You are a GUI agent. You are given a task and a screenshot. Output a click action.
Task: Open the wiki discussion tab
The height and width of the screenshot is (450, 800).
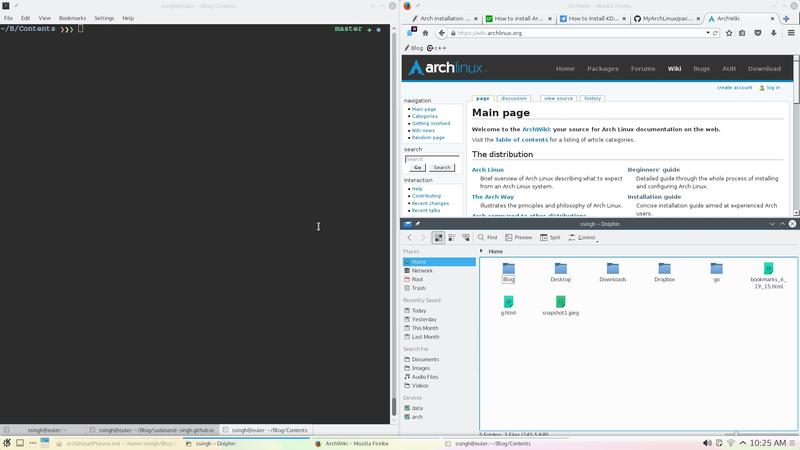click(514, 98)
